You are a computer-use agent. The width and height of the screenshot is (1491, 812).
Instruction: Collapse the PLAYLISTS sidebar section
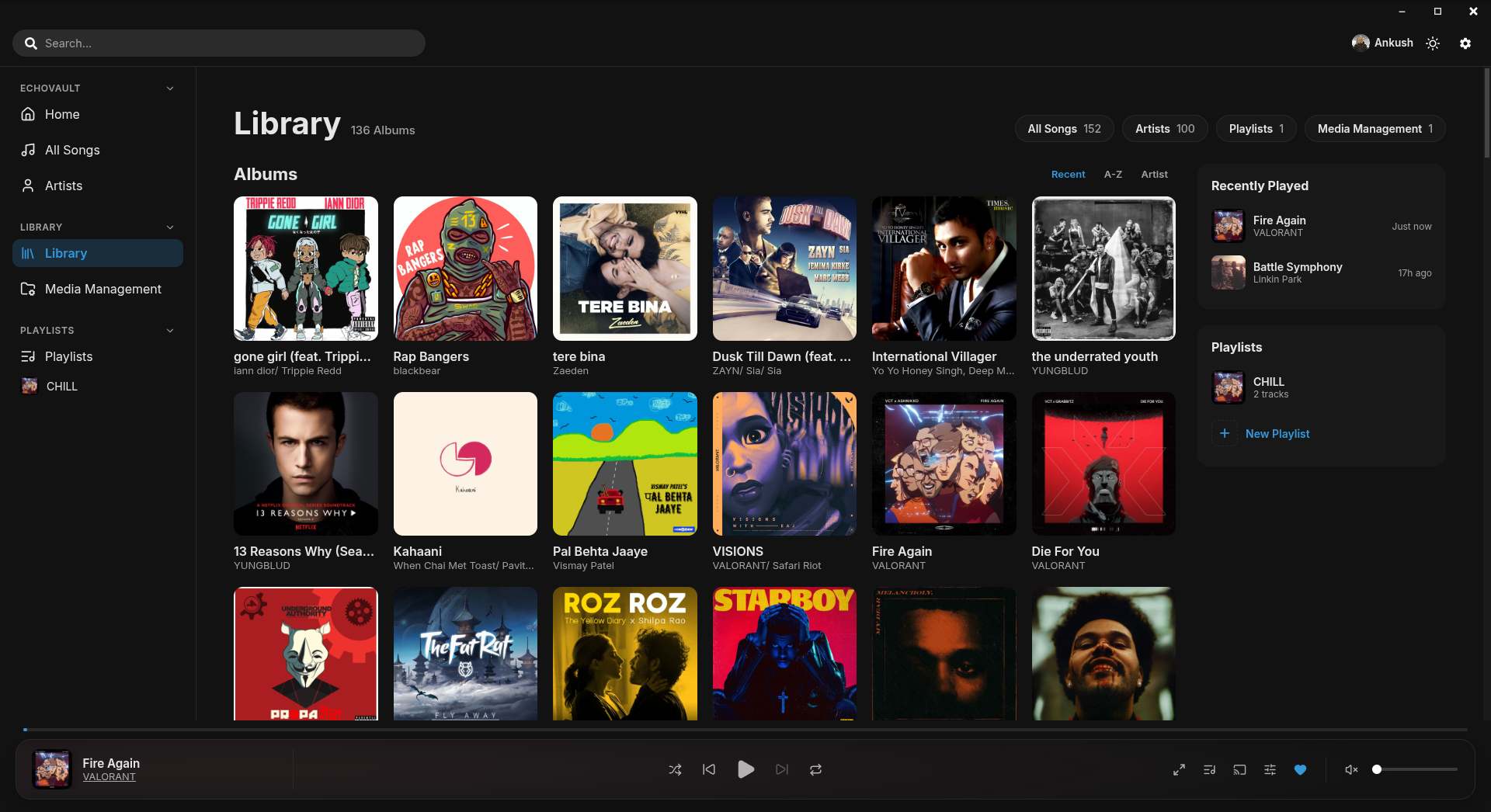coord(170,331)
